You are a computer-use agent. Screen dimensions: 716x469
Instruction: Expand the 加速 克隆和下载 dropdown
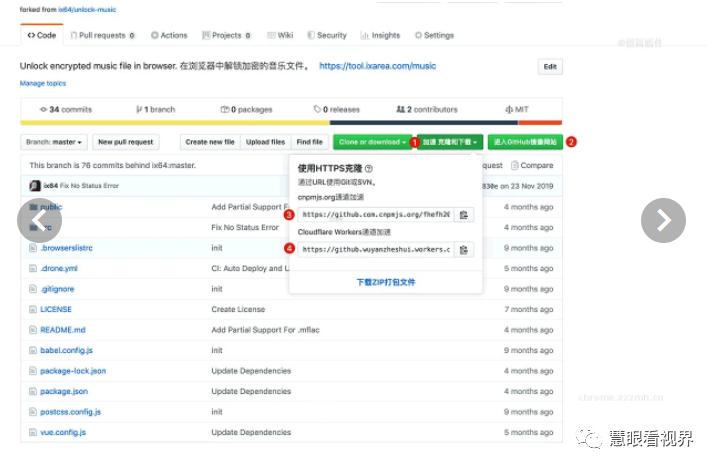(x=452, y=142)
